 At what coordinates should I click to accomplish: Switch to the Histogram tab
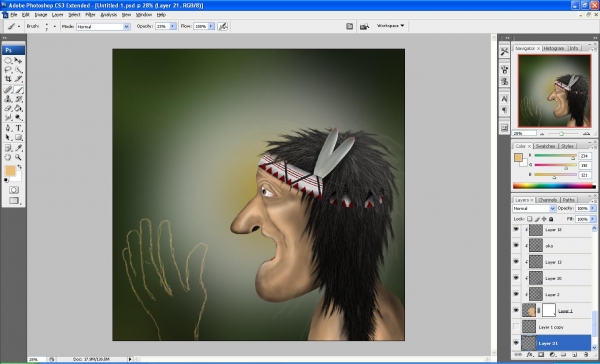pos(554,48)
